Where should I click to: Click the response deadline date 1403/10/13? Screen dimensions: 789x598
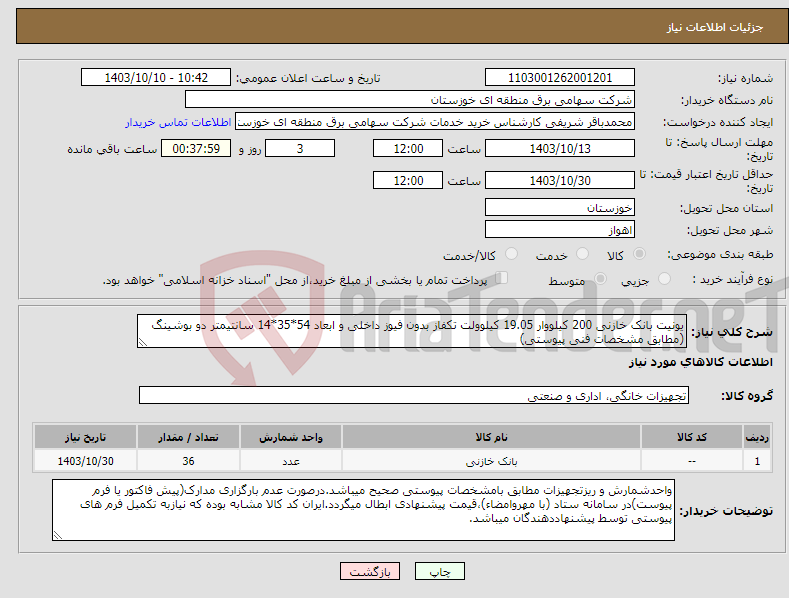[560, 148]
